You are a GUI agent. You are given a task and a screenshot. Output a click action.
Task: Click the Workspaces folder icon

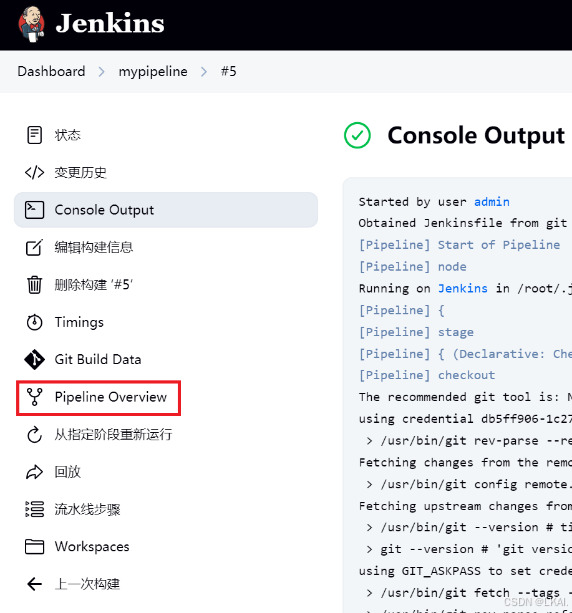pyautogui.click(x=34, y=547)
